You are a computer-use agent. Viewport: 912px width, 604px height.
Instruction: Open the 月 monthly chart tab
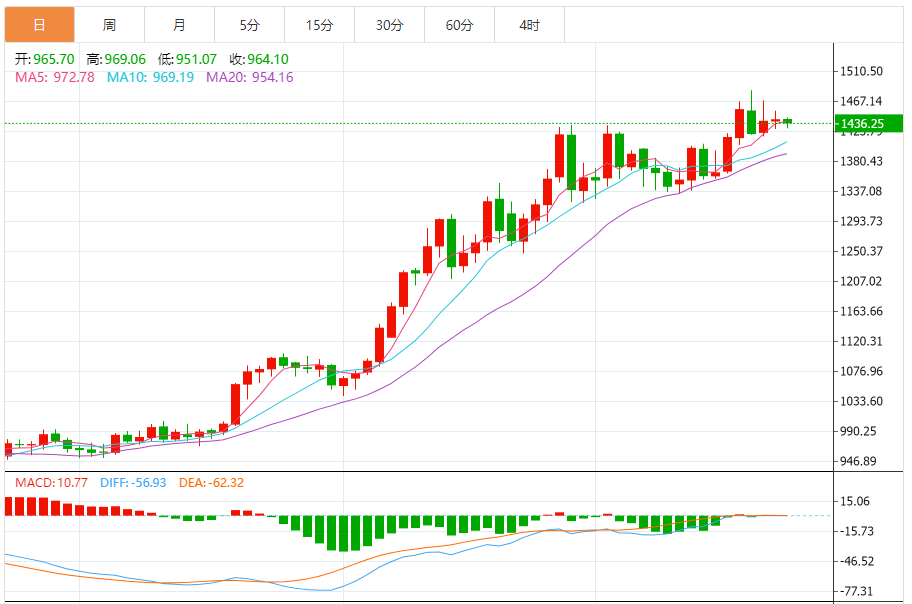pyautogui.click(x=179, y=25)
